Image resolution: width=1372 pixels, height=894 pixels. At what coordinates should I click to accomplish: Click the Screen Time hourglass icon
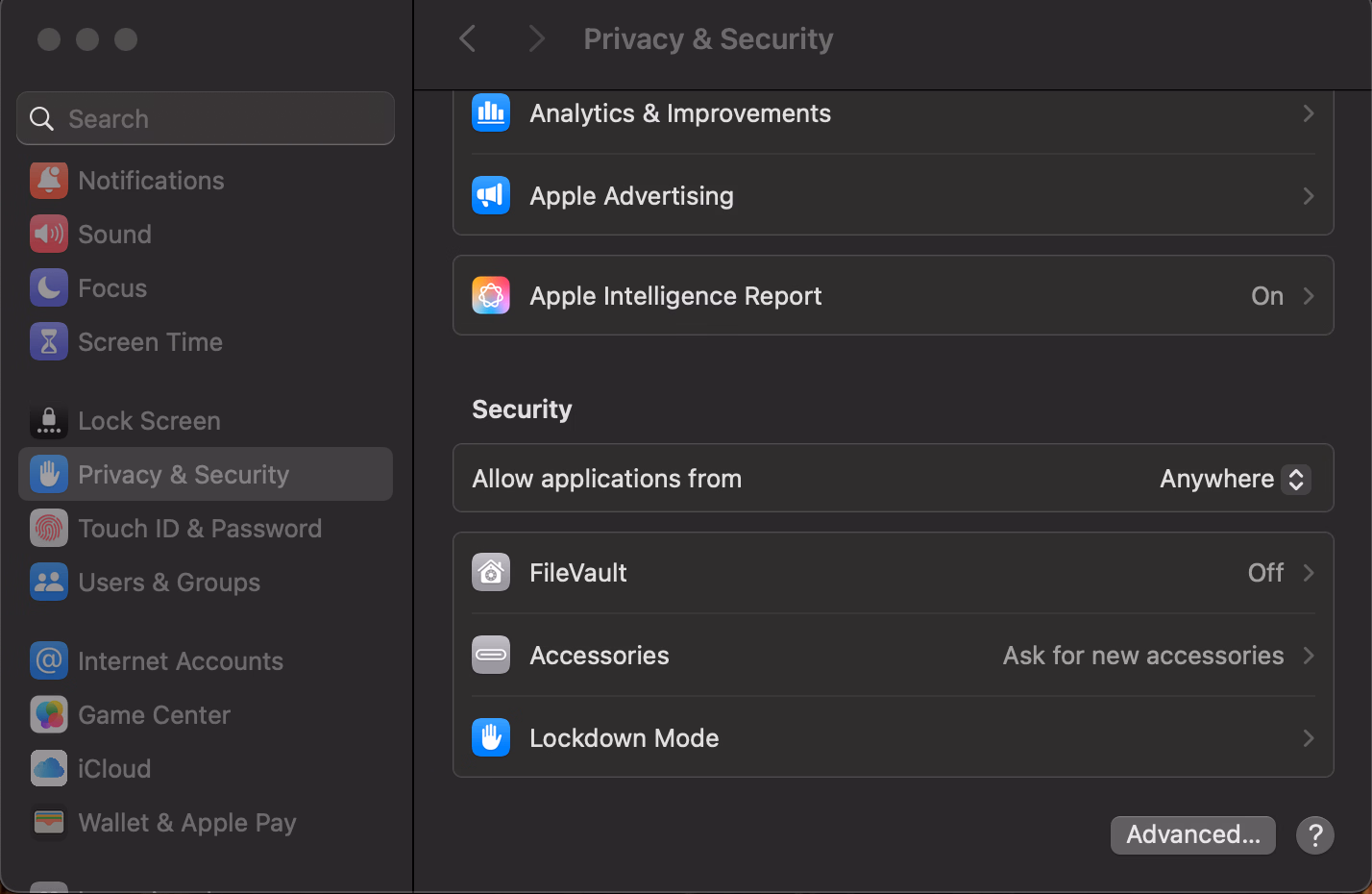pyautogui.click(x=49, y=342)
